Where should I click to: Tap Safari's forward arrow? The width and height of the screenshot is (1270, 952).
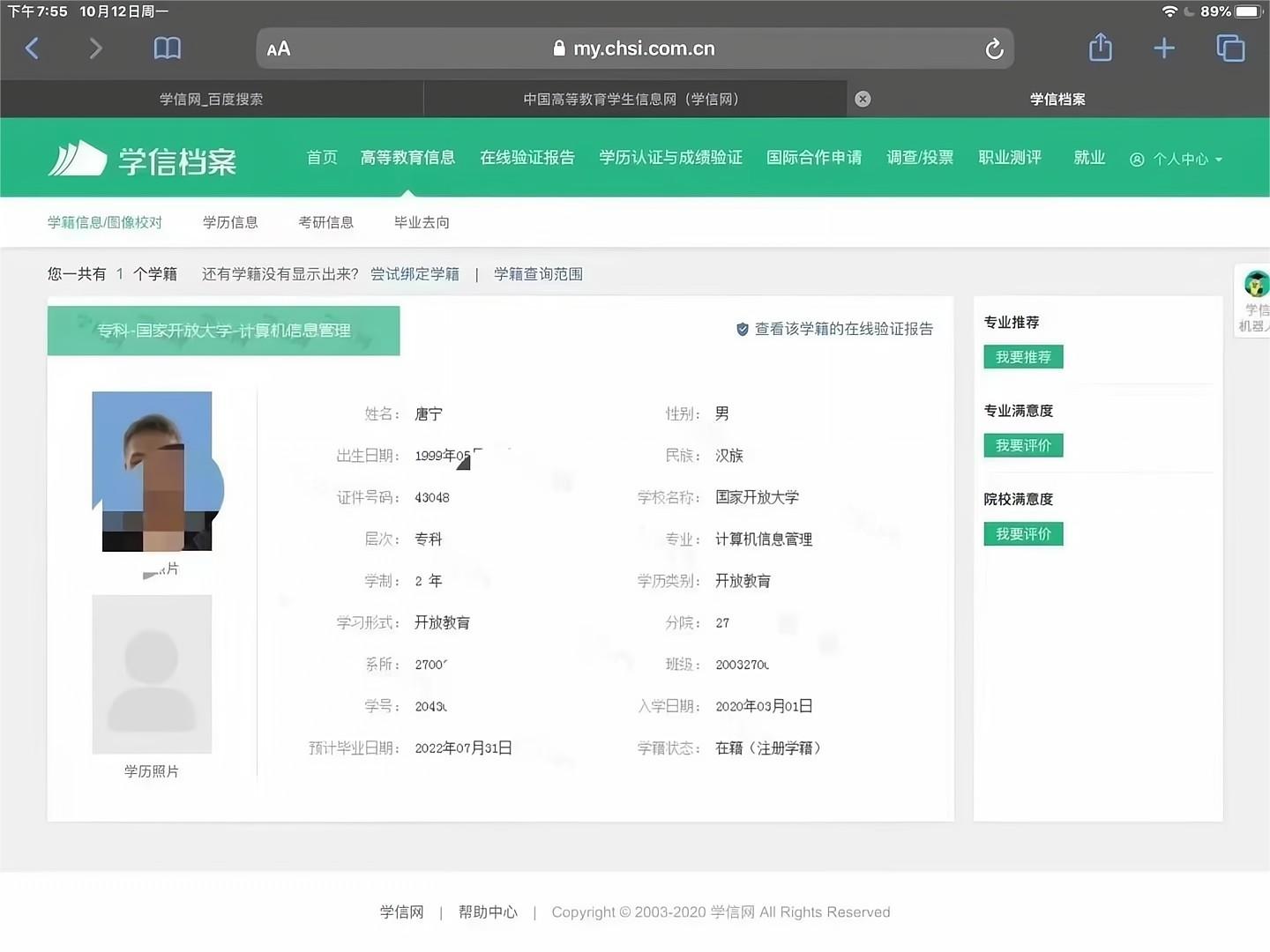[x=95, y=48]
